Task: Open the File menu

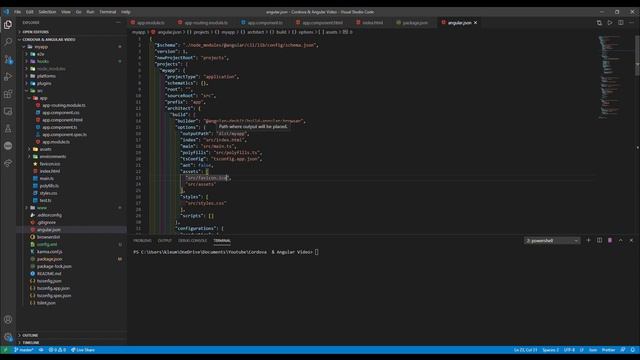Action: (x=18, y=12)
